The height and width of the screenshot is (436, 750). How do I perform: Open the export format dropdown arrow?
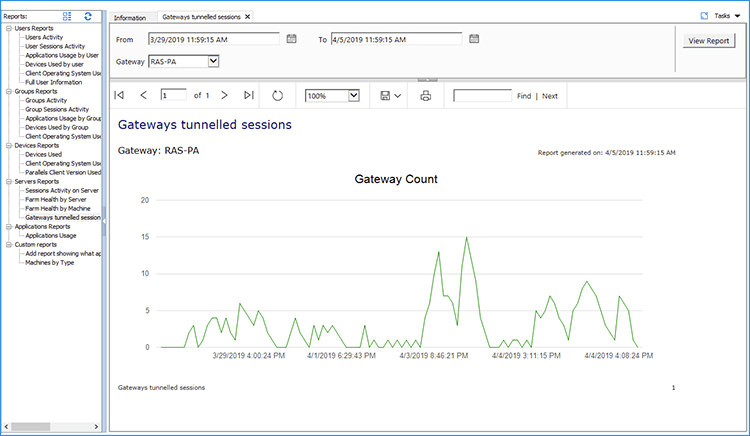click(397, 96)
